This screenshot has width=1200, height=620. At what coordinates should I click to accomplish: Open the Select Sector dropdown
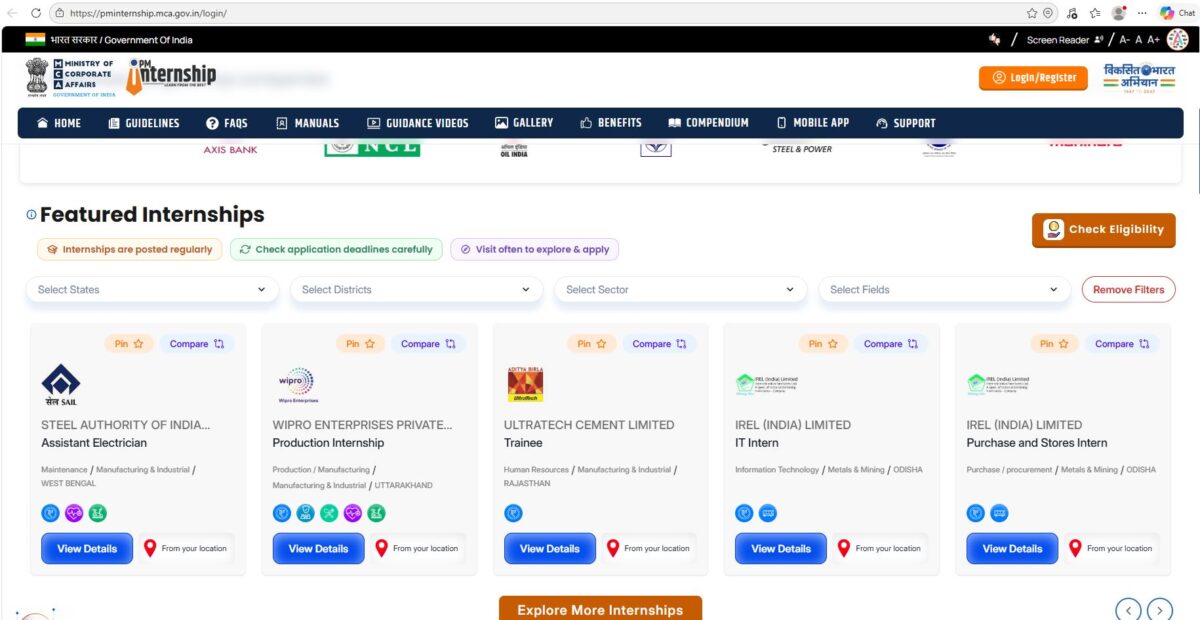click(680, 290)
